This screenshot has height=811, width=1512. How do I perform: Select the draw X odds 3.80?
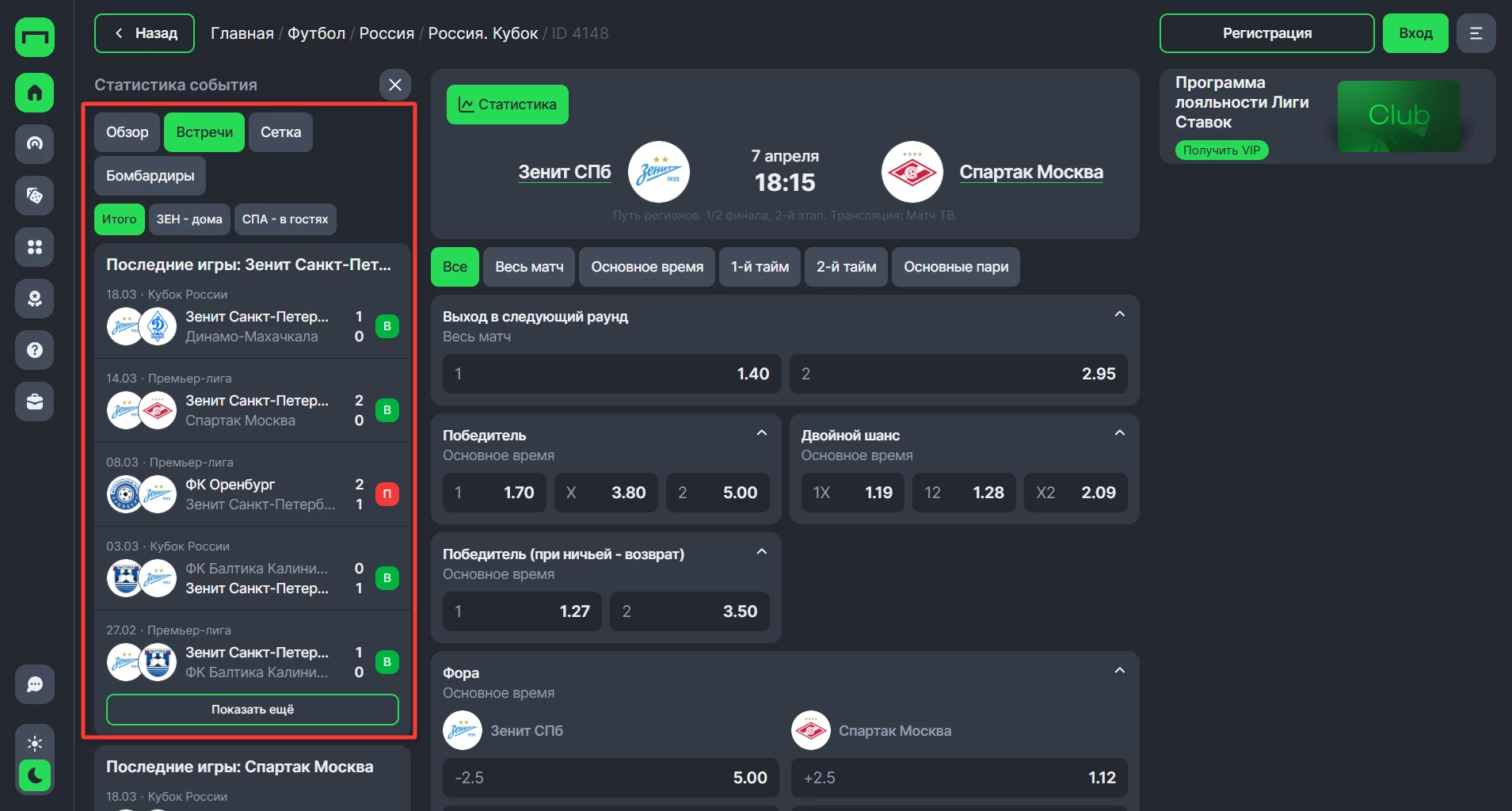point(606,493)
